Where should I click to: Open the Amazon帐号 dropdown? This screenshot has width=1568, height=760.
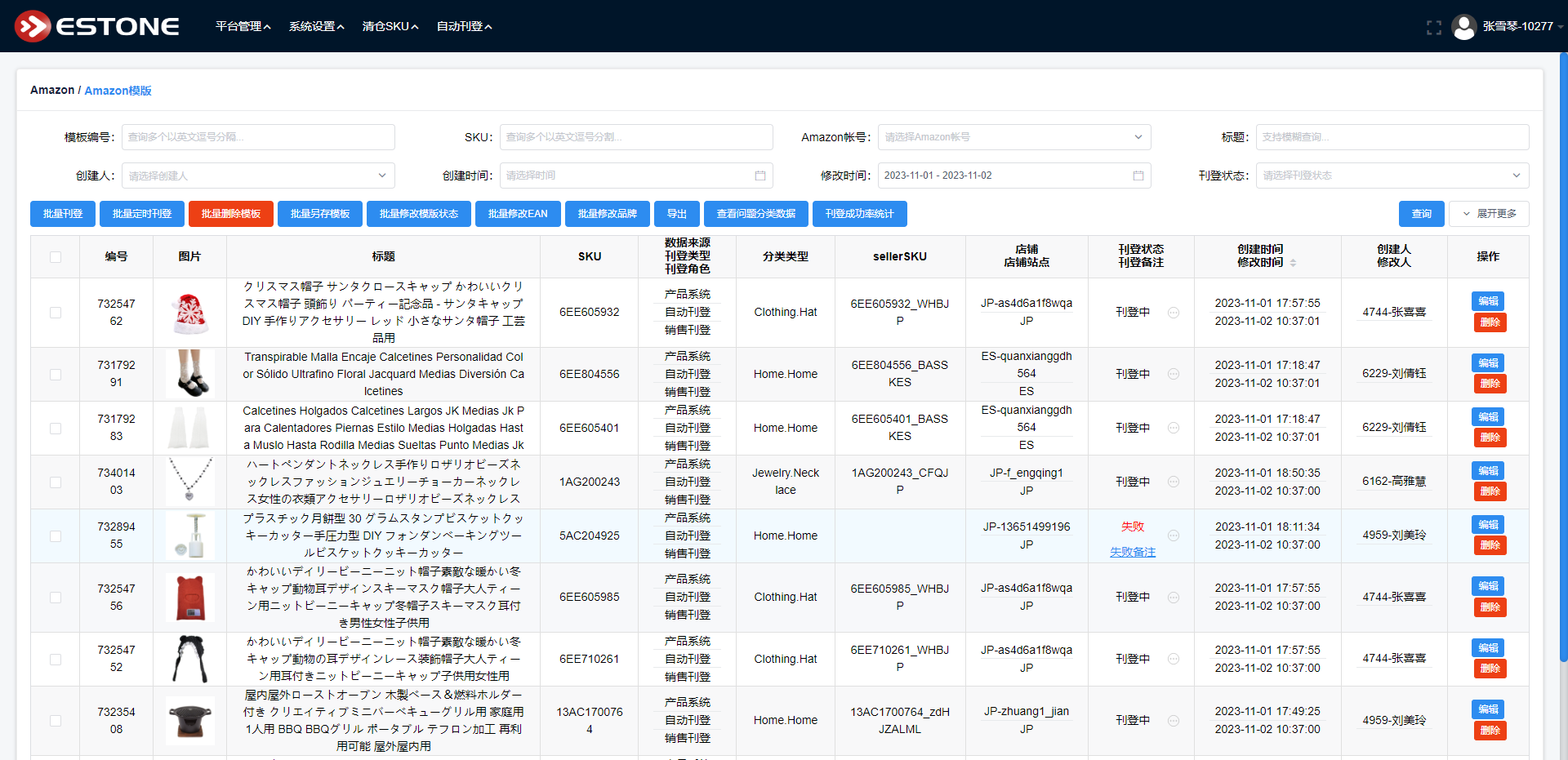point(1013,137)
